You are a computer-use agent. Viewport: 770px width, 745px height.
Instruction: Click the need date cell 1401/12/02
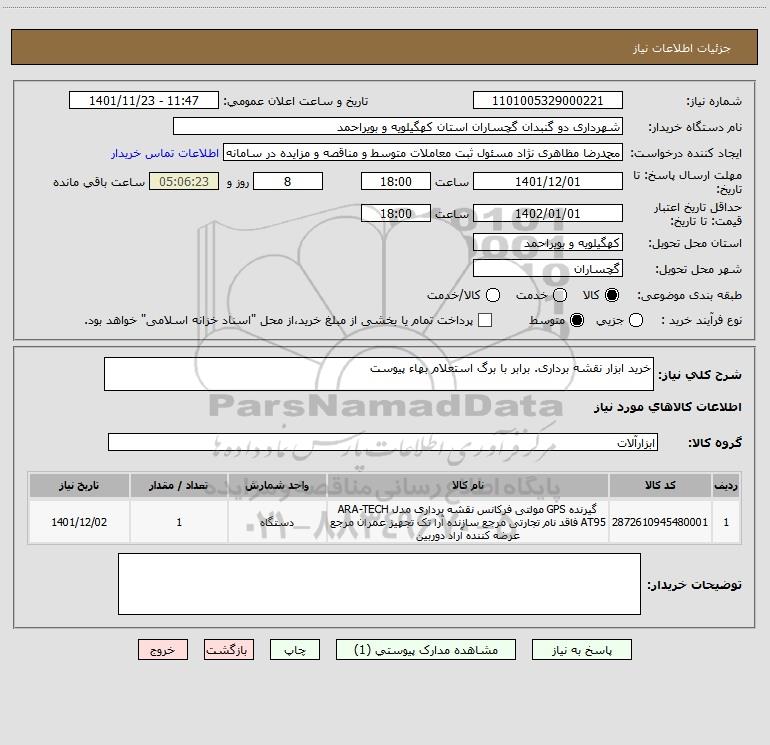[79, 522]
